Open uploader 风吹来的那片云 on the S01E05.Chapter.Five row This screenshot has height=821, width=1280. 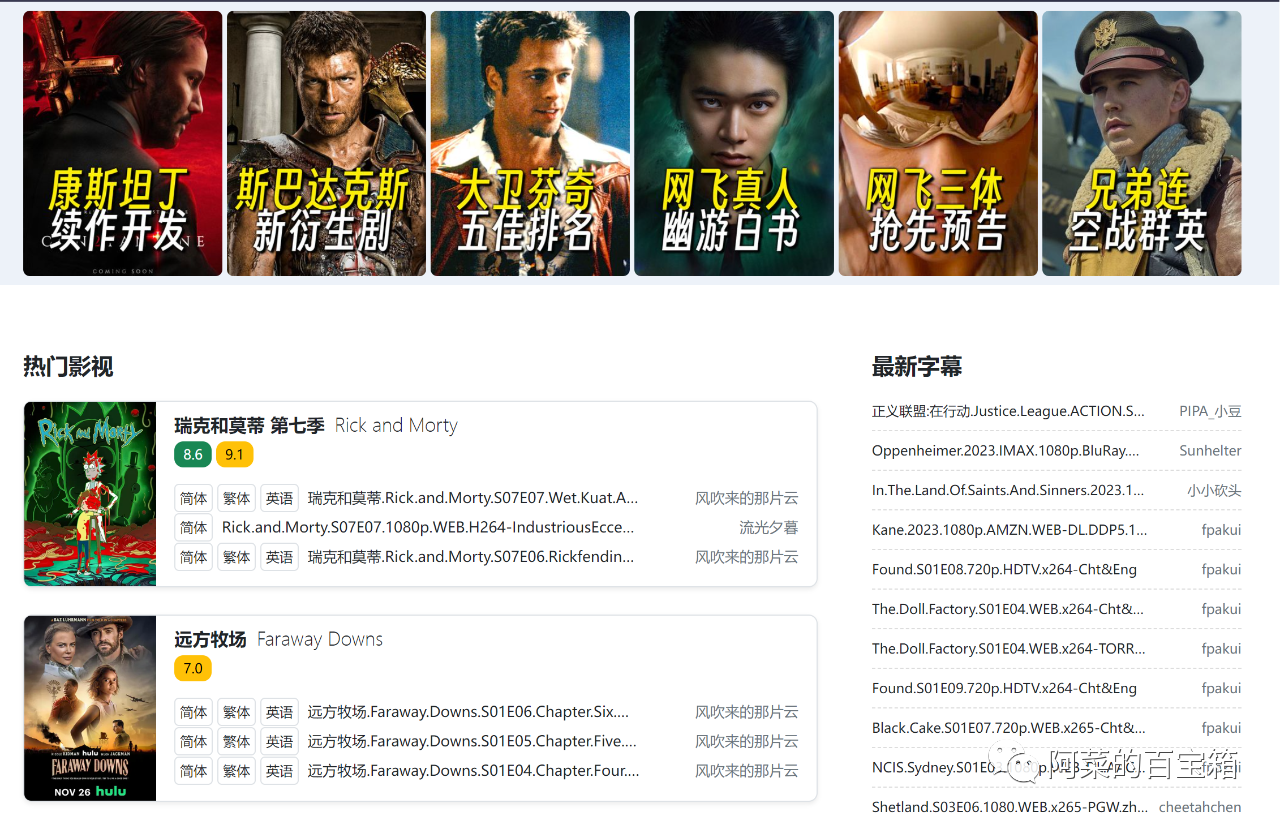747,741
